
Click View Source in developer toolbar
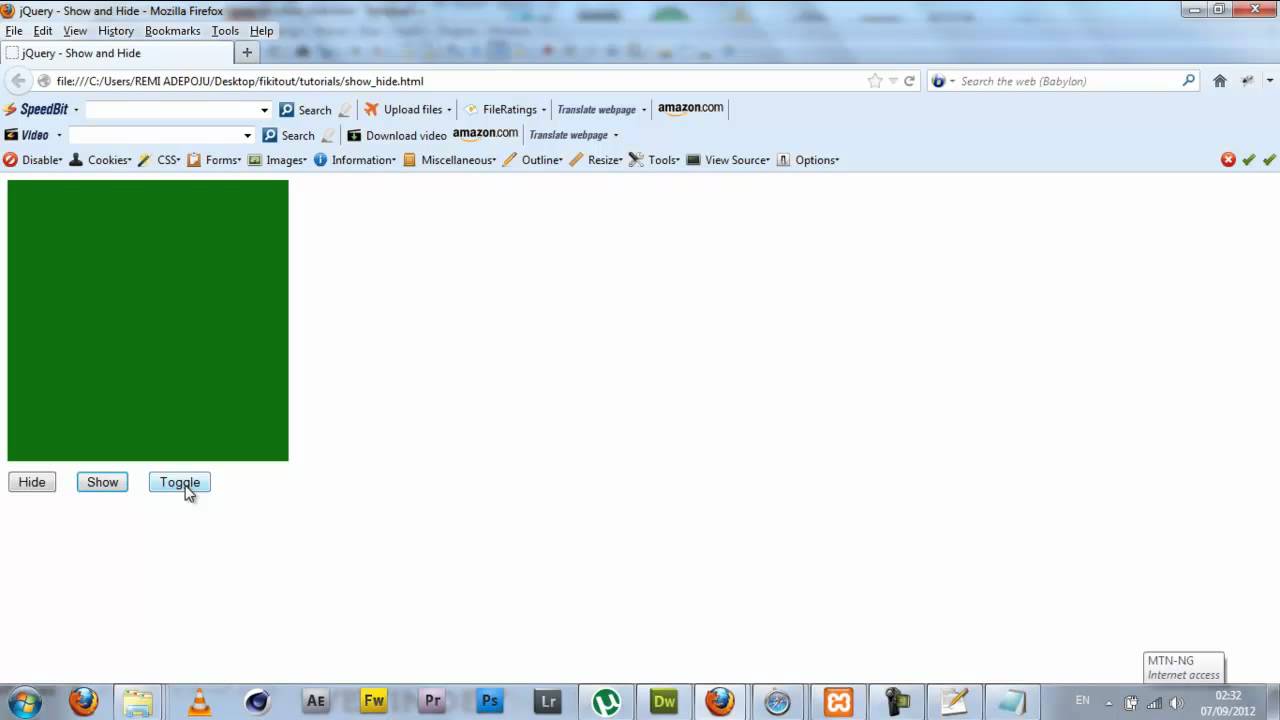point(728,160)
